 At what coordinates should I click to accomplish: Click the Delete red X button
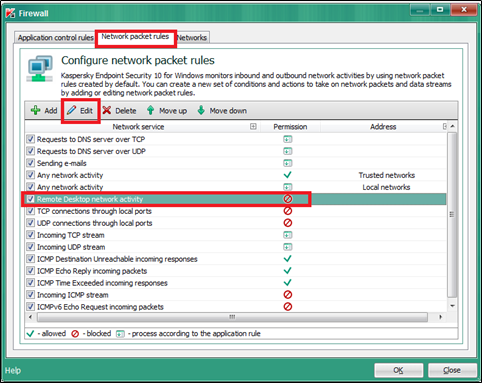click(x=119, y=111)
